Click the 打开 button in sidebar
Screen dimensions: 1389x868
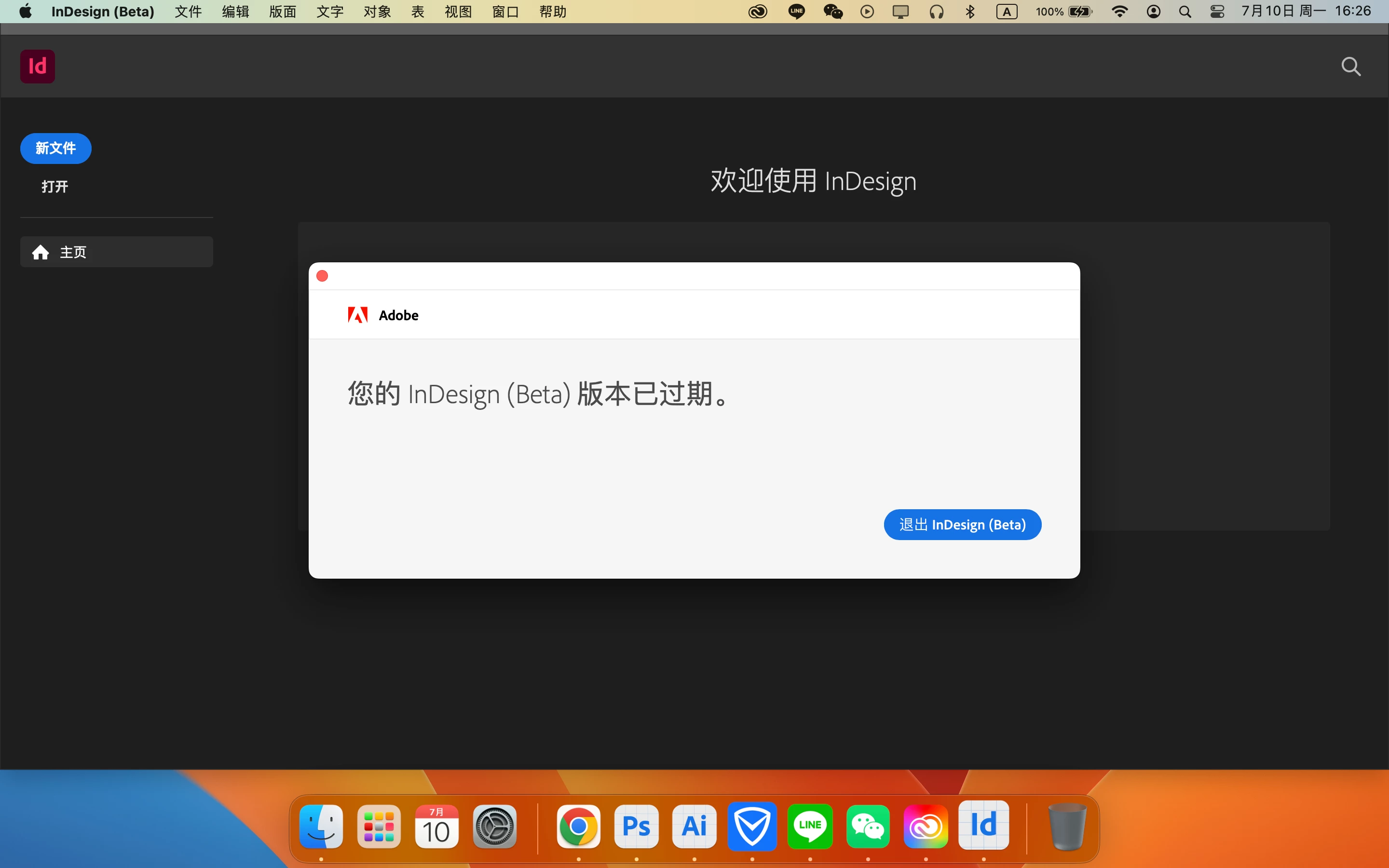coord(55,187)
